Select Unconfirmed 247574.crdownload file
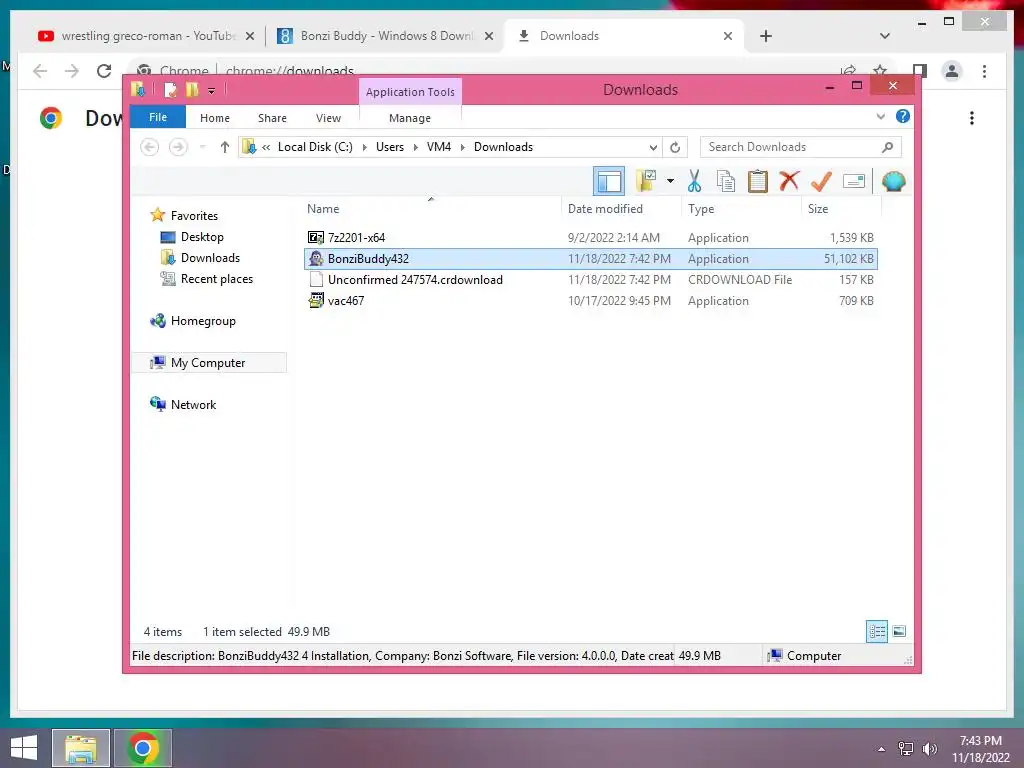Viewport: 1024px width, 768px height. coord(590,280)
